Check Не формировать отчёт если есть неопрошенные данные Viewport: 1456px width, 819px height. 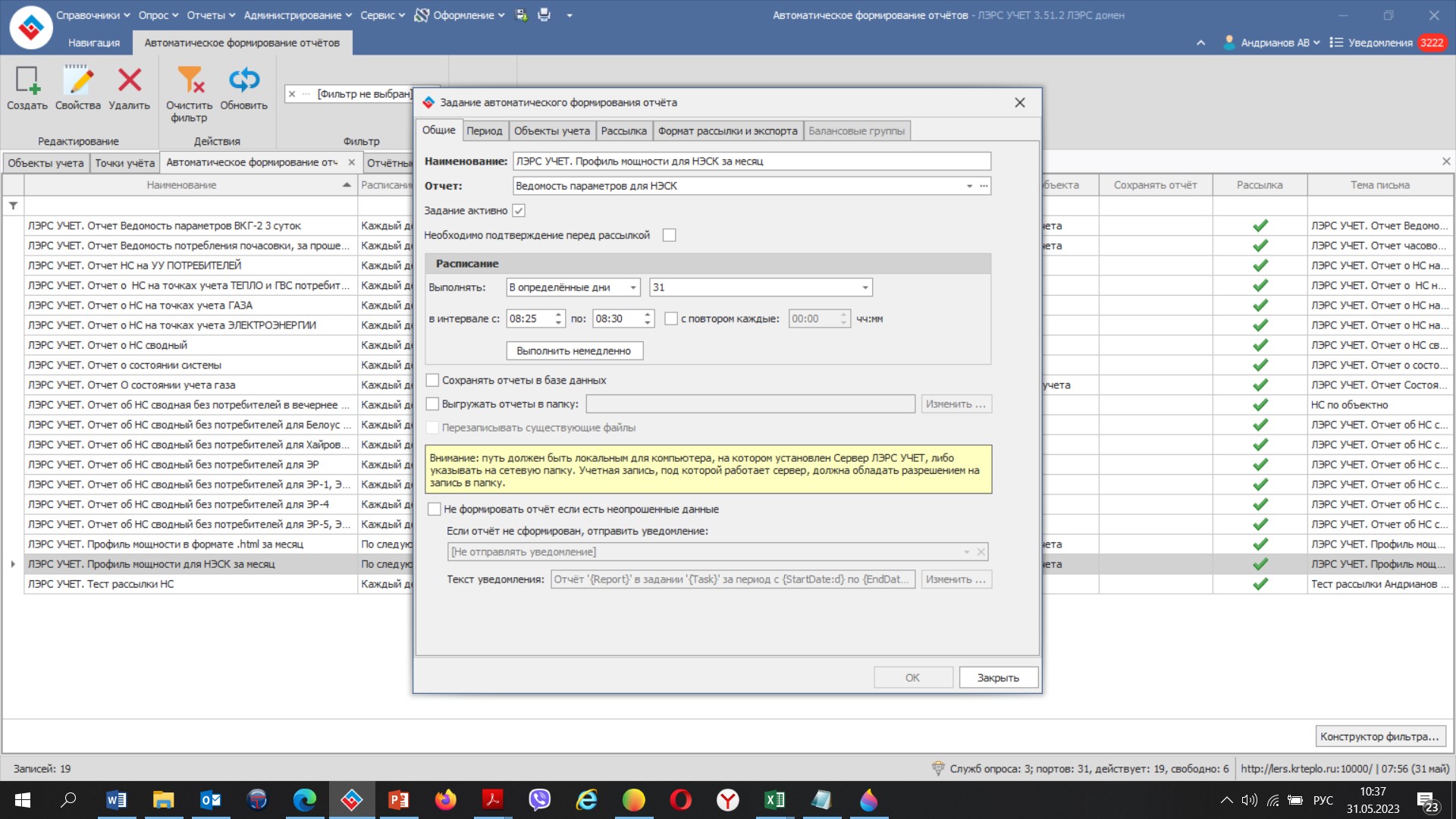[x=435, y=510]
